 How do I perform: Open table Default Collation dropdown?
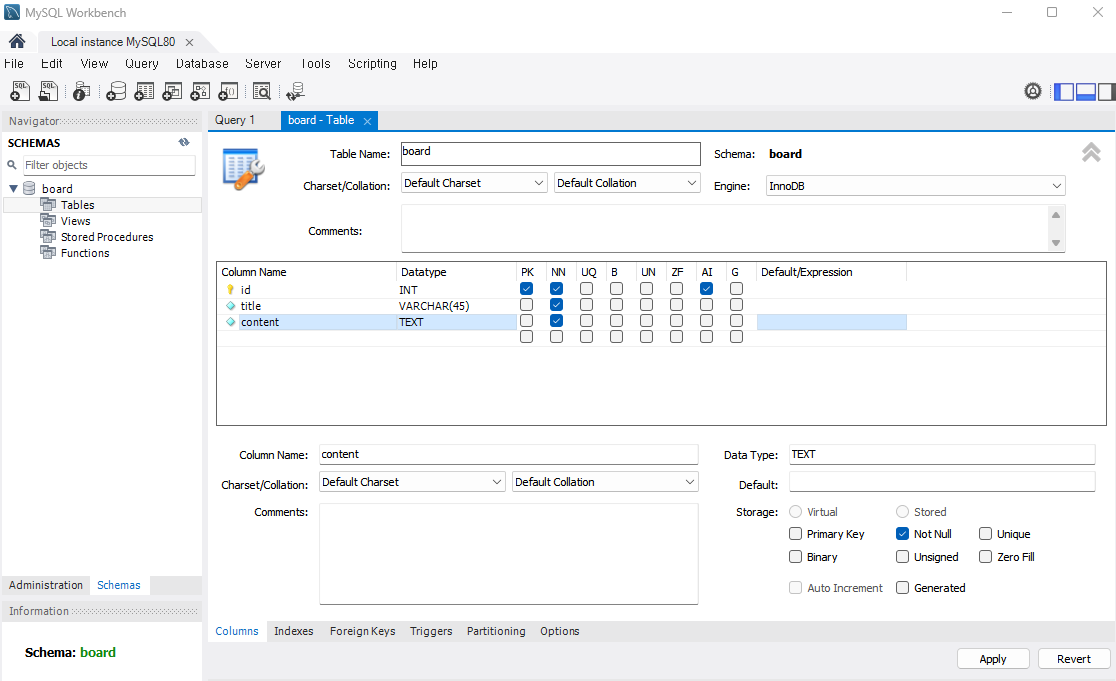click(x=627, y=183)
